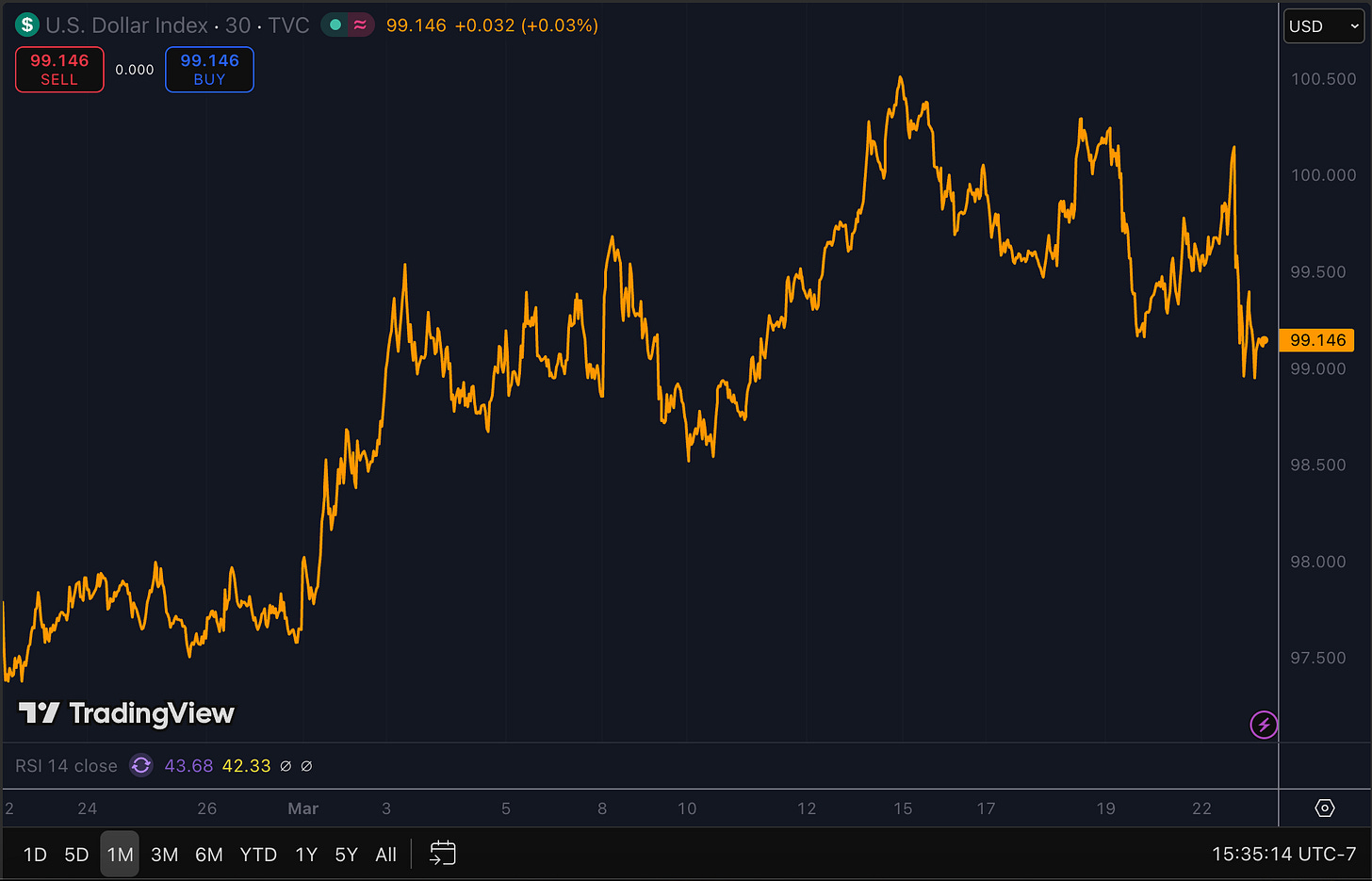This screenshot has width=1372, height=881.
Task: Click the yellow RSI value 42.33
Action: click(x=246, y=766)
